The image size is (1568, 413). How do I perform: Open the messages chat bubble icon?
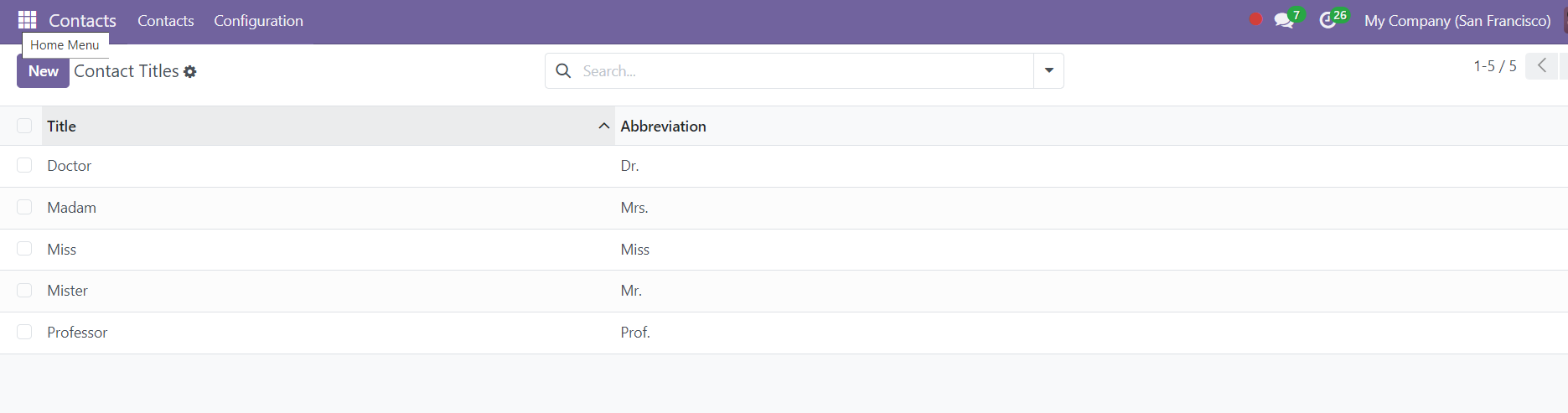[1283, 21]
